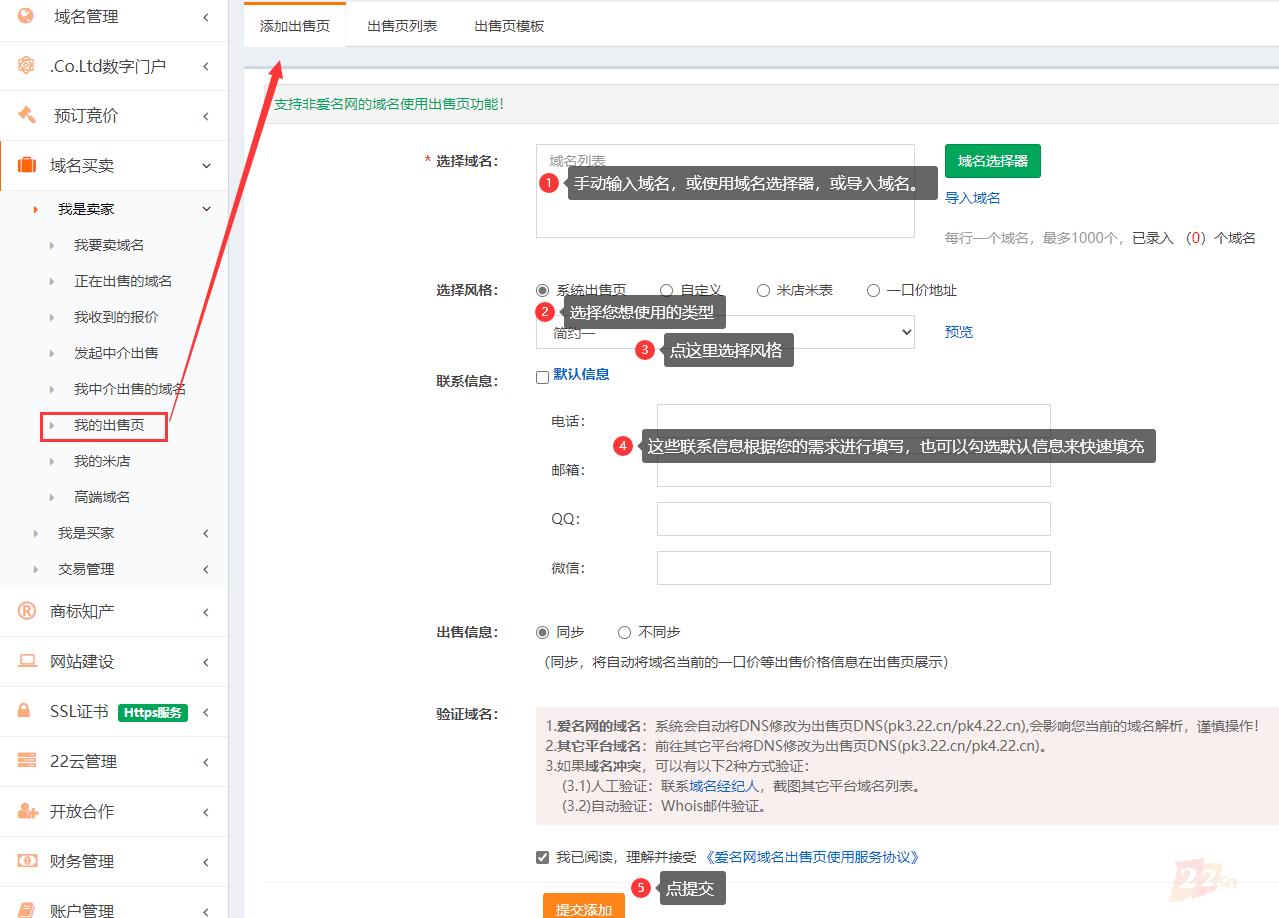This screenshot has width=1279, height=918.
Task: Click the 网站建设 laptop icon
Action: [x=26, y=661]
